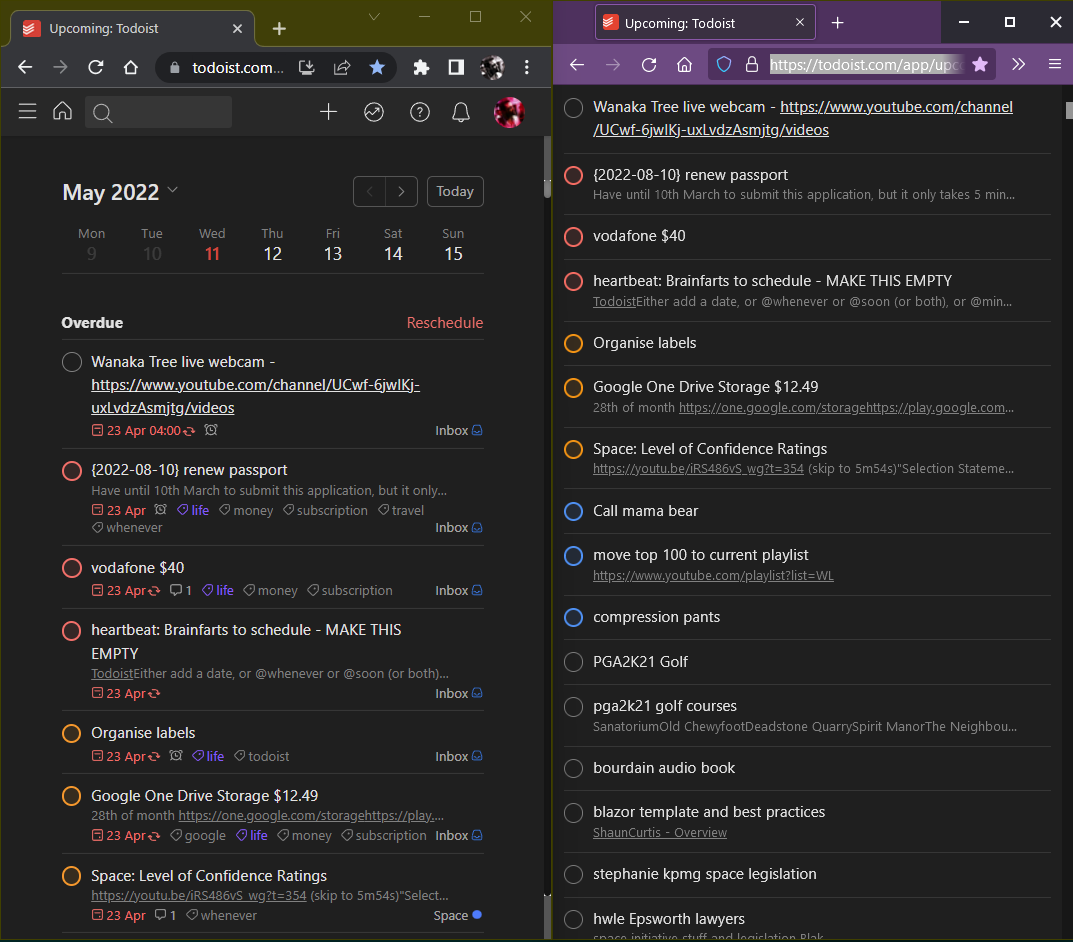
Task: Select Sun 15 in week calendar
Action: (x=453, y=245)
